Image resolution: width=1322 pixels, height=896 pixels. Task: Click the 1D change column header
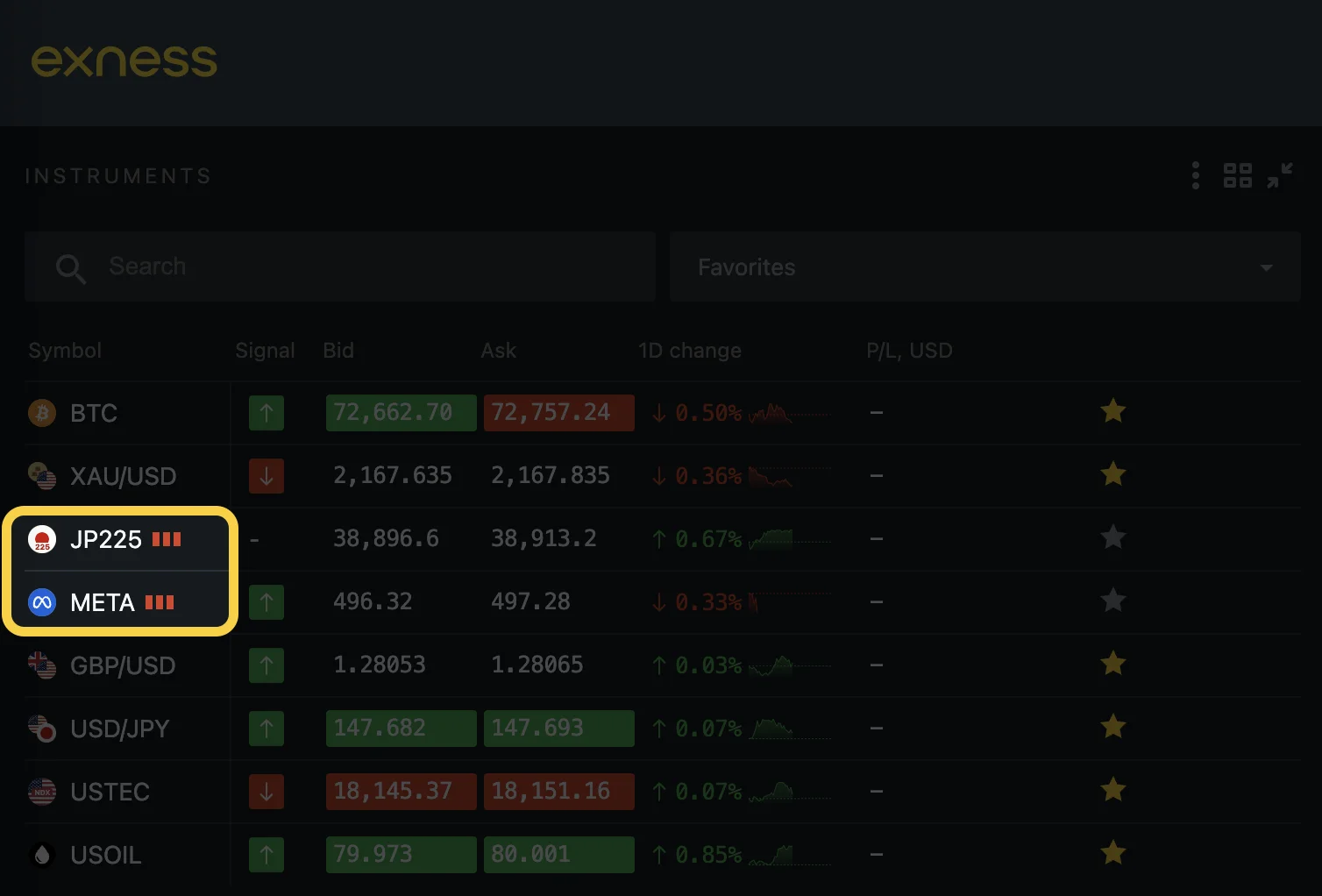pos(690,351)
